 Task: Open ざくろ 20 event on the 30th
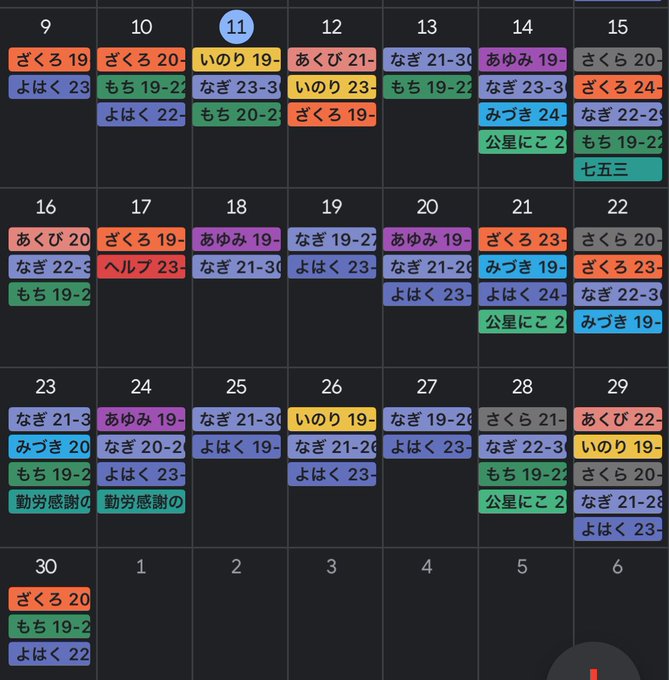[x=49, y=599]
